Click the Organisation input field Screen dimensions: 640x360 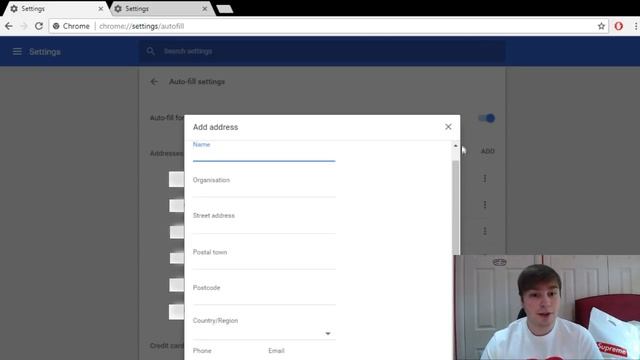[x=264, y=191]
